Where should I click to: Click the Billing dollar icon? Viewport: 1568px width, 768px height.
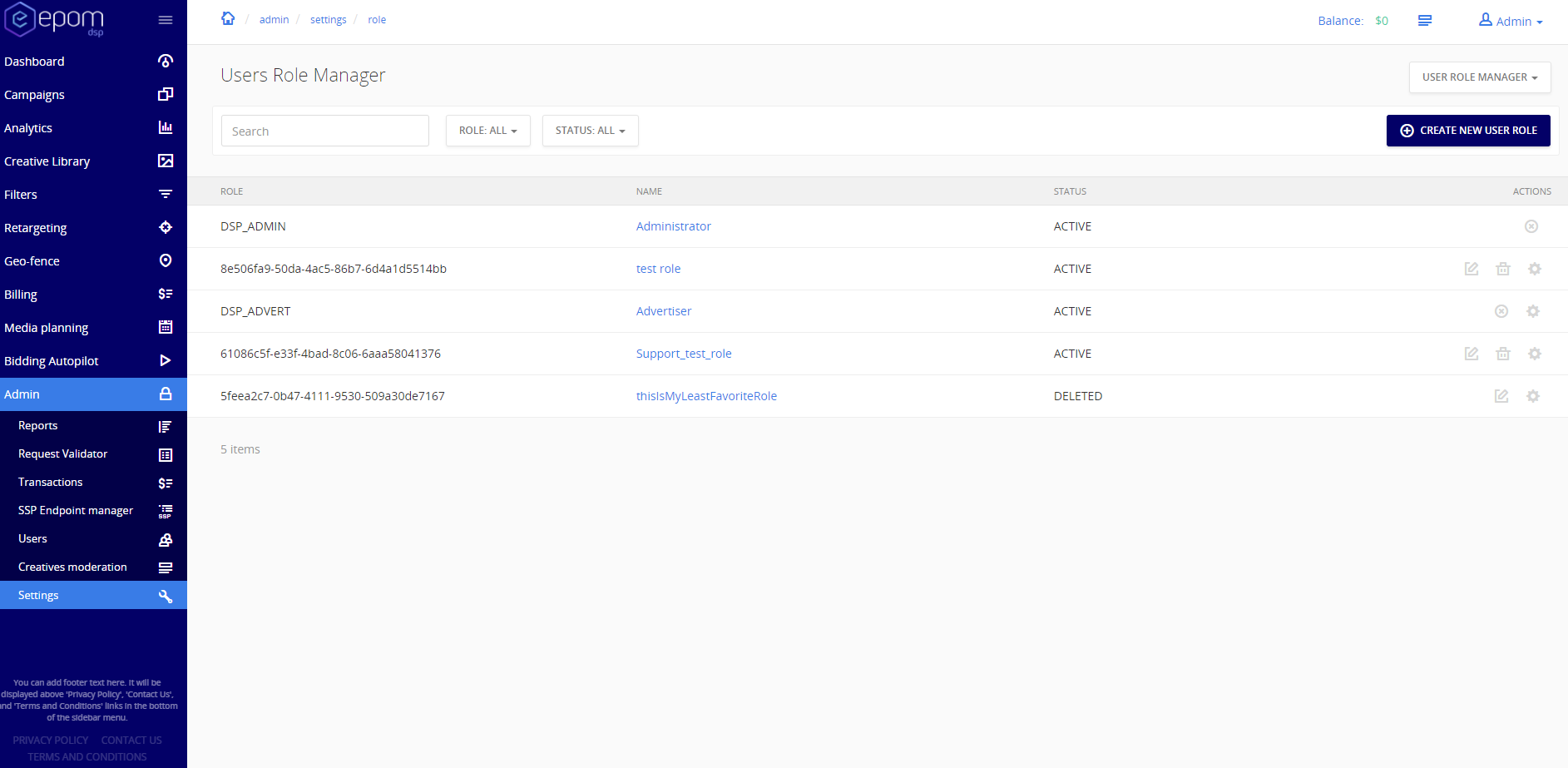coord(166,294)
